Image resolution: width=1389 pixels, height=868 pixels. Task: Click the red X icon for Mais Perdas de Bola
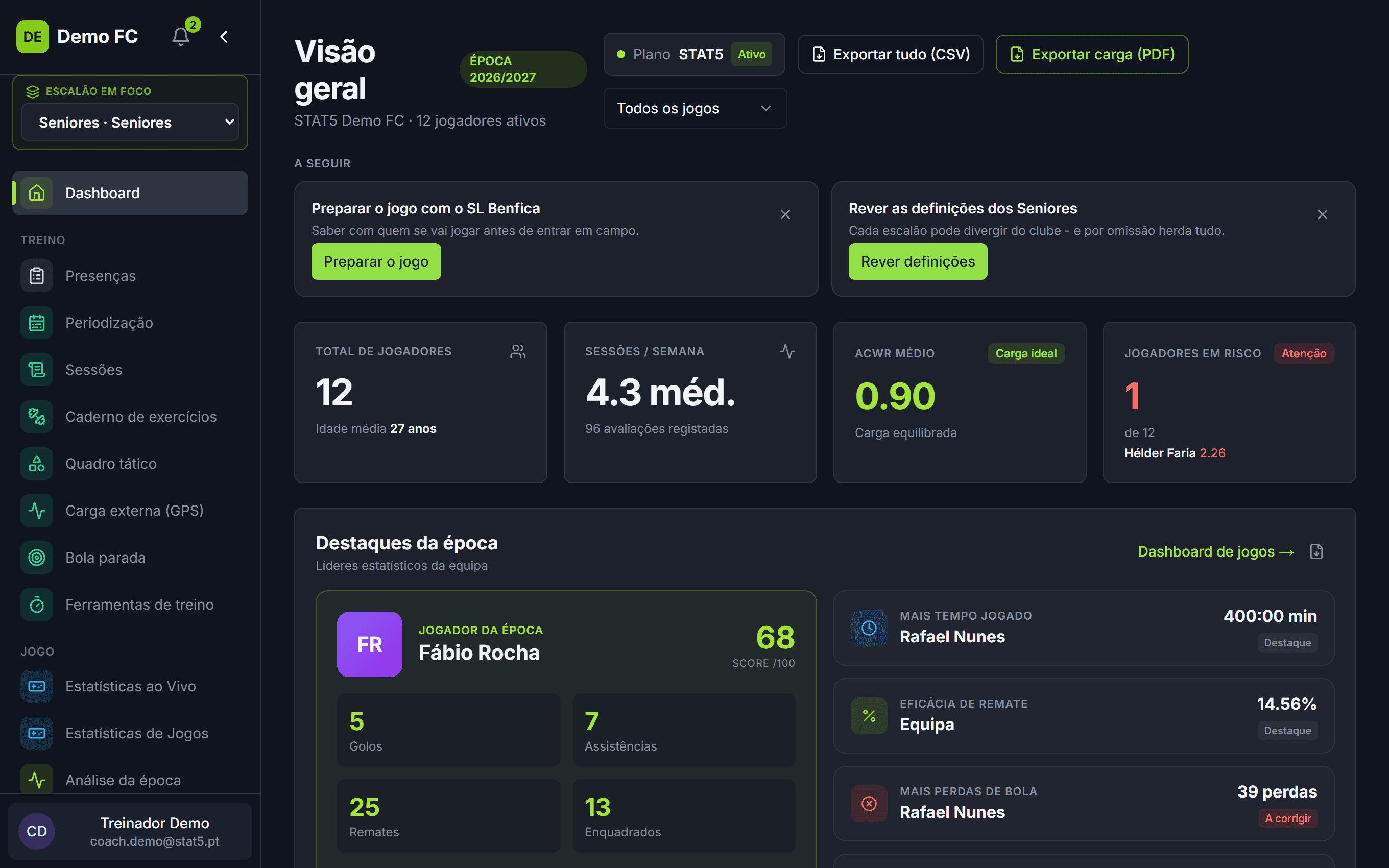click(869, 804)
